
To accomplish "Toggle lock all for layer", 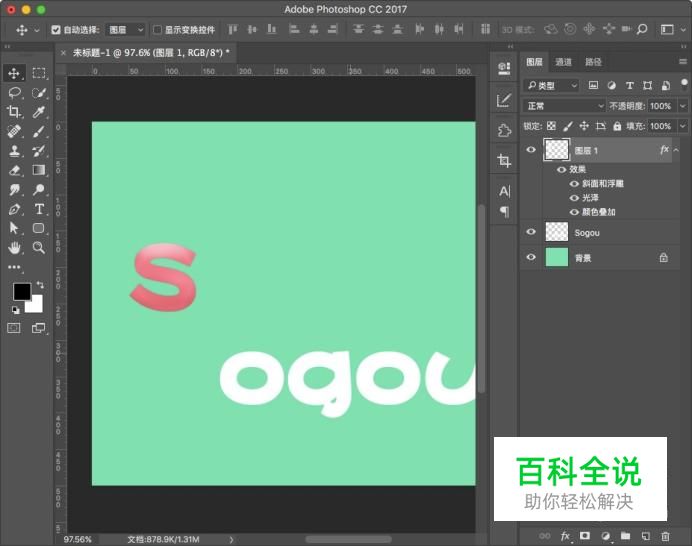I will [617, 126].
